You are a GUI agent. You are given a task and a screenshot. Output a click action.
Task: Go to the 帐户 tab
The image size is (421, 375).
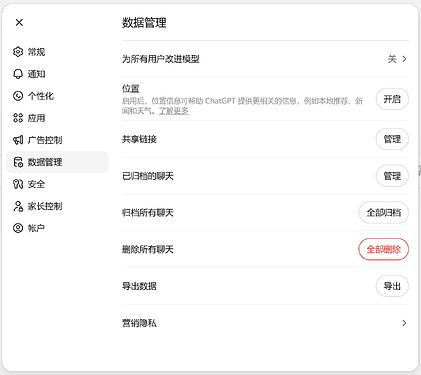pos(57,228)
